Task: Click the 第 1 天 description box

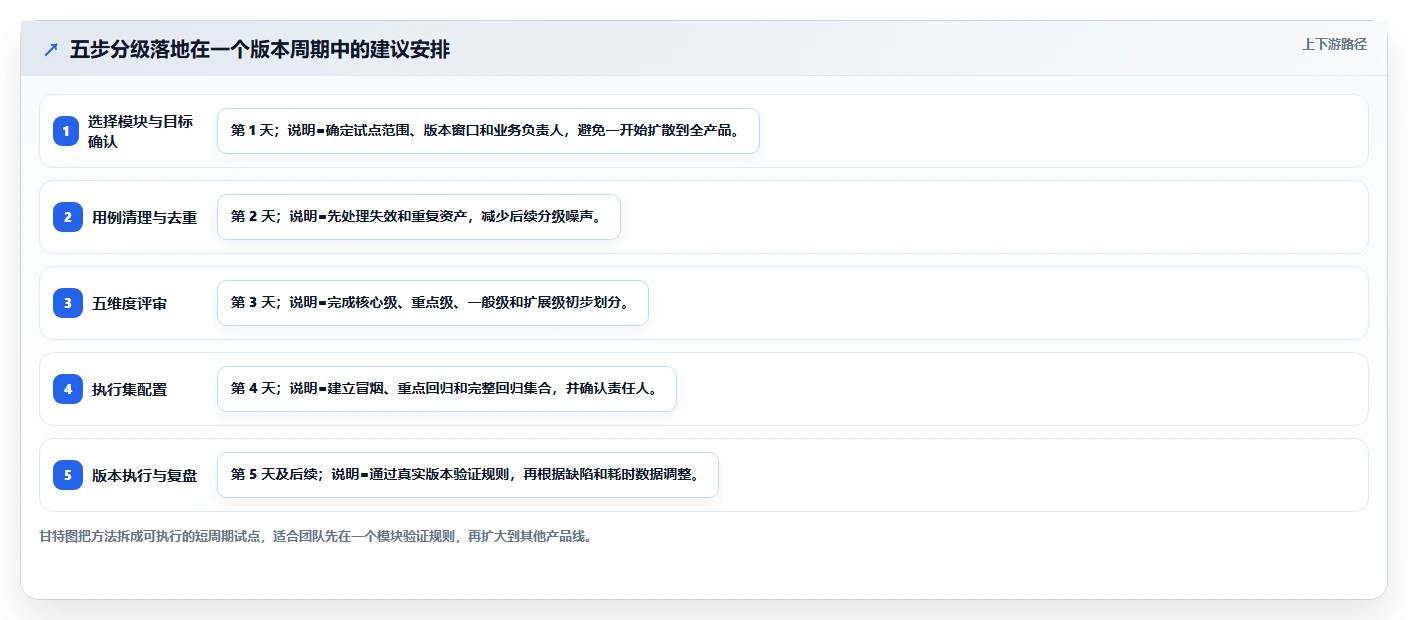Action: click(488, 131)
